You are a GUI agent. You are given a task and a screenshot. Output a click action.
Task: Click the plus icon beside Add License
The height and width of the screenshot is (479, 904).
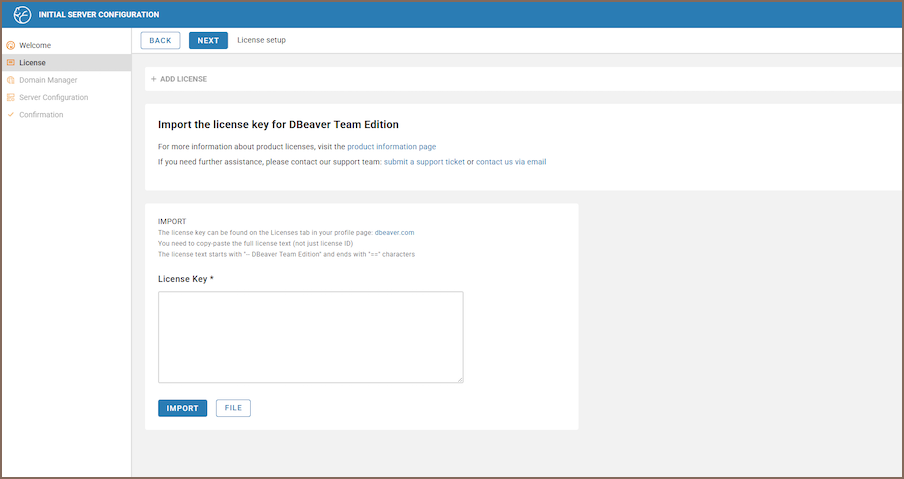(153, 79)
